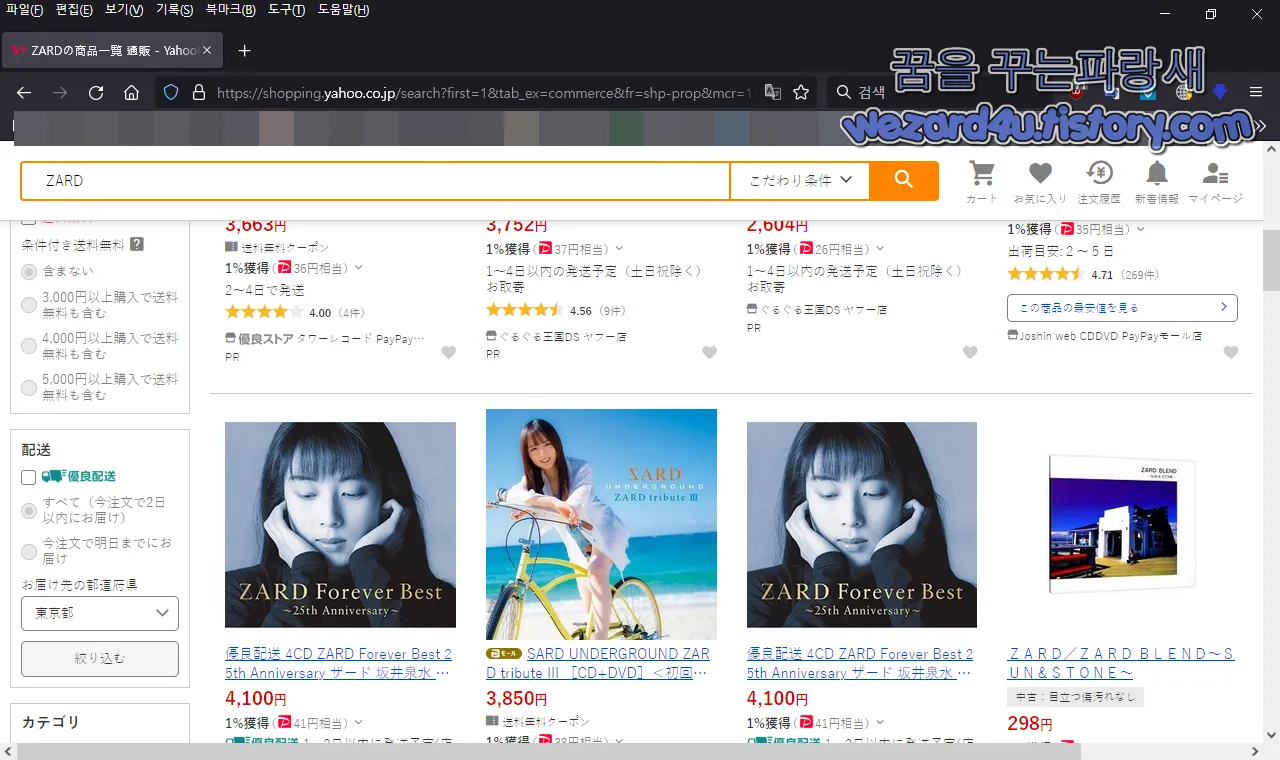Open the 東京都 prefecture dropdown
1280x760 pixels.
coord(100,613)
